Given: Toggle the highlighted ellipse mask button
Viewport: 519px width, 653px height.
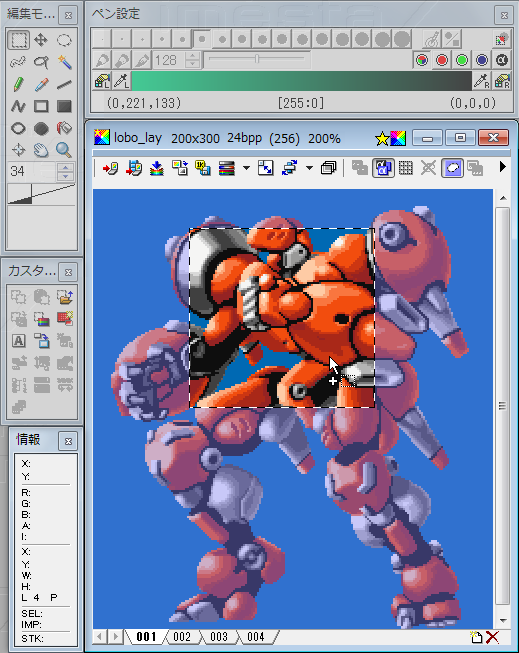Looking at the screenshot, I should pyautogui.click(x=452, y=168).
